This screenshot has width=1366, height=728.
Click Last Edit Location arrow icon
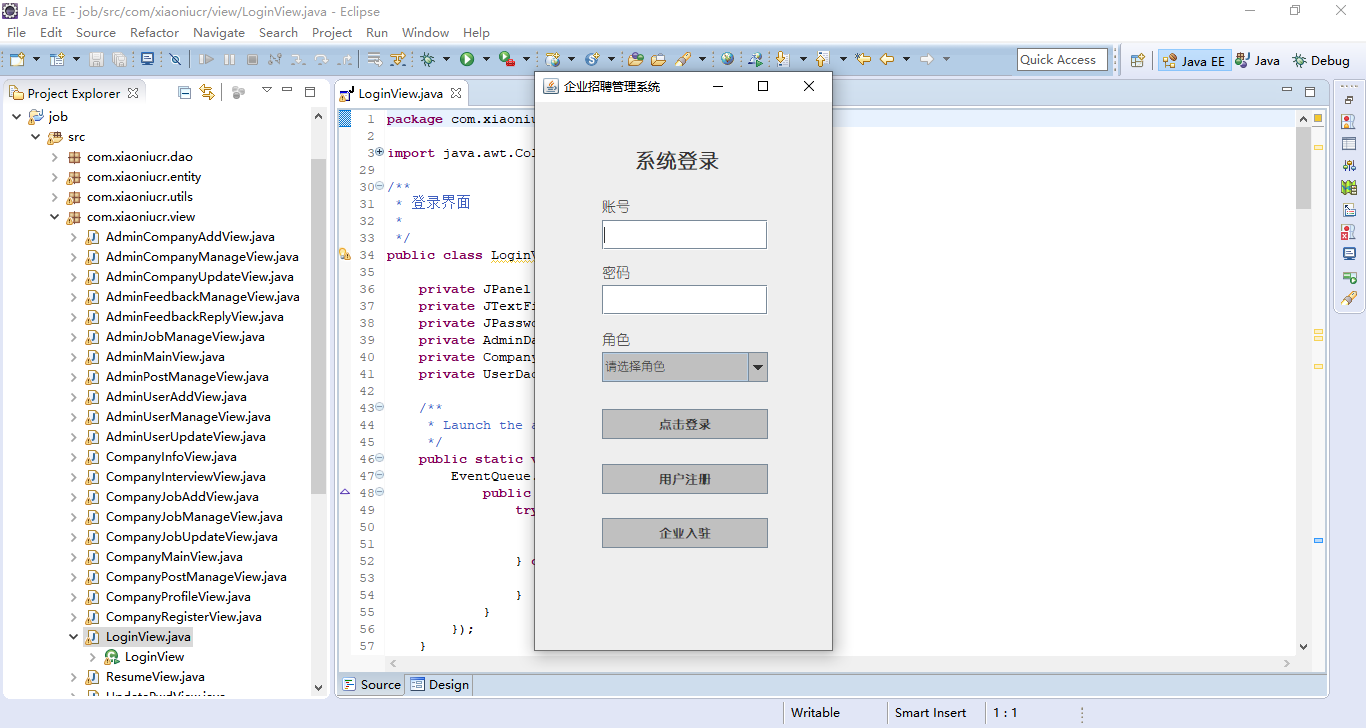(863, 59)
